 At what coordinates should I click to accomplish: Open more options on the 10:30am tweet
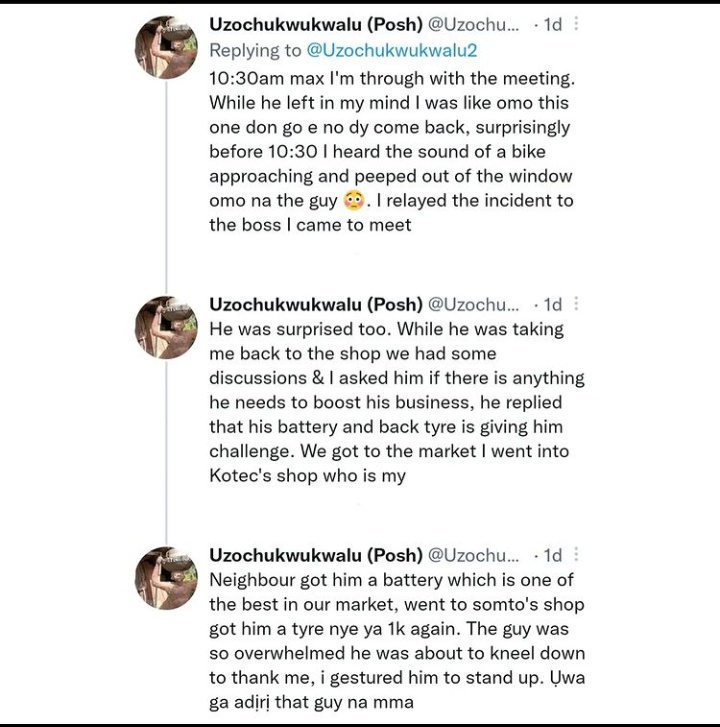[x=576, y=25]
